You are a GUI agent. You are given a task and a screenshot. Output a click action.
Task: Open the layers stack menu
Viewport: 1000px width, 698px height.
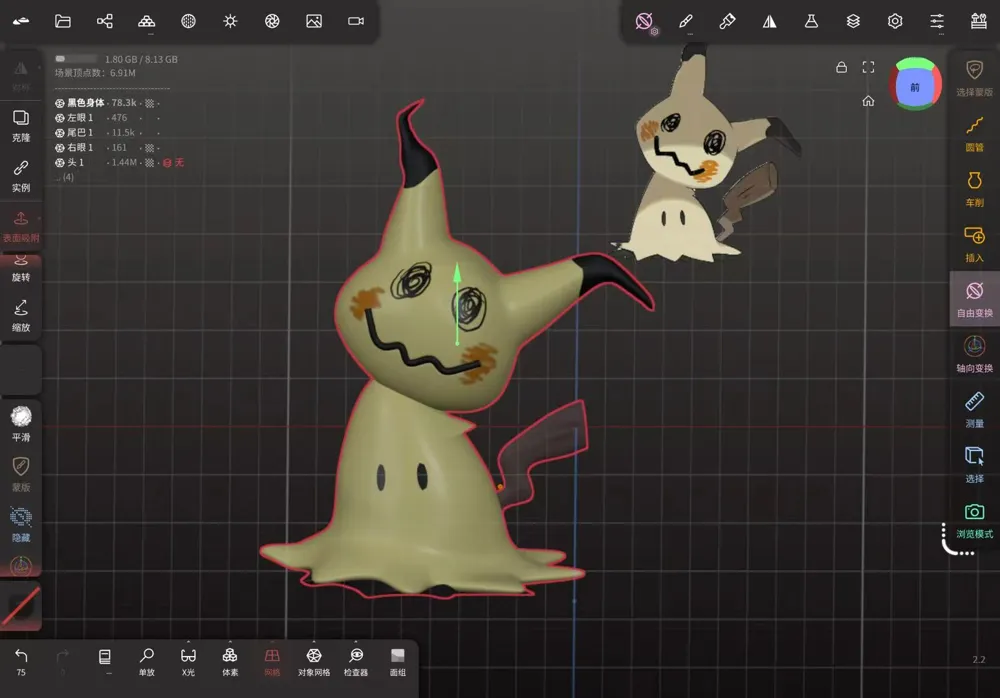(x=853, y=21)
